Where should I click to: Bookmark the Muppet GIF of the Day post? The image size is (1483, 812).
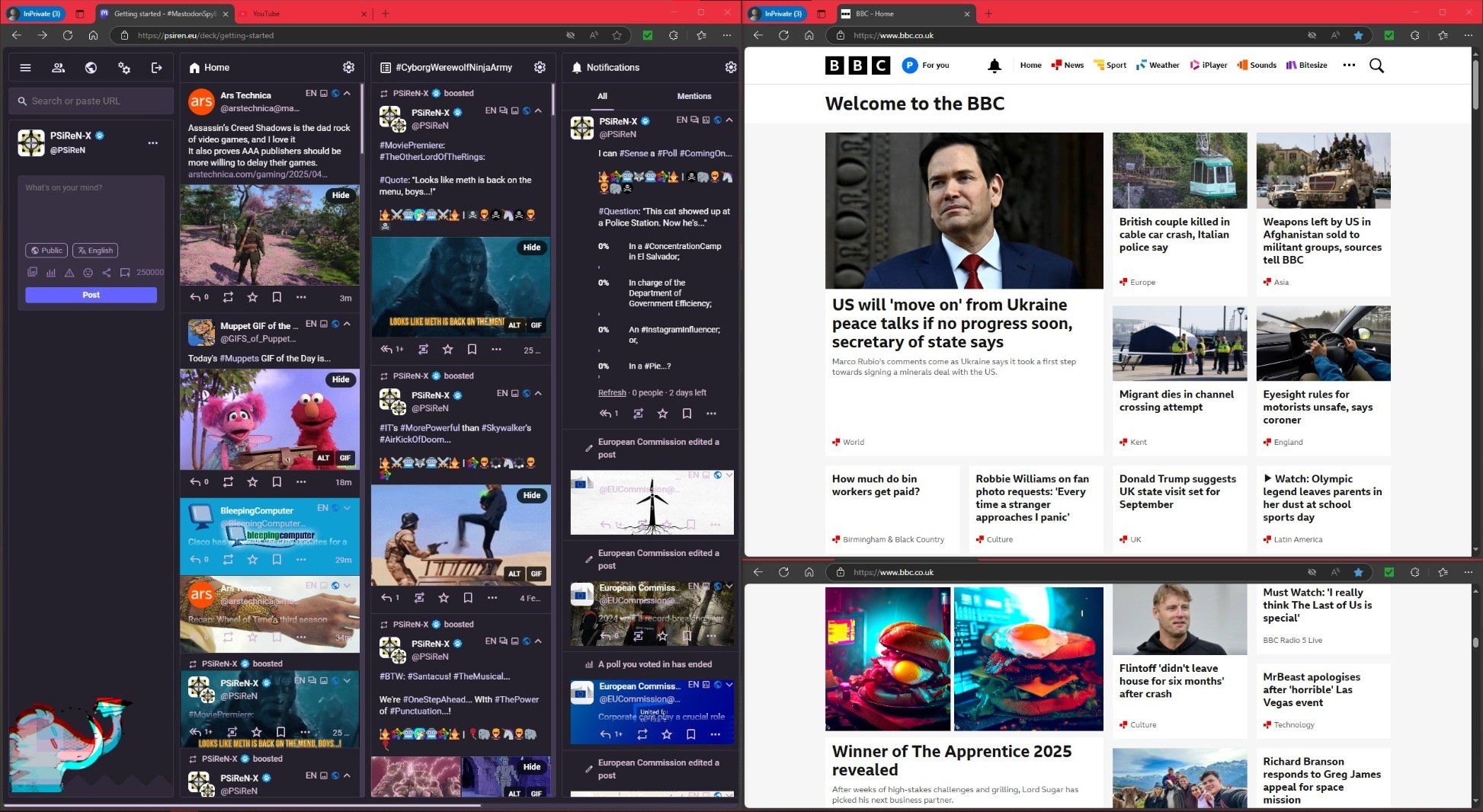[277, 481]
